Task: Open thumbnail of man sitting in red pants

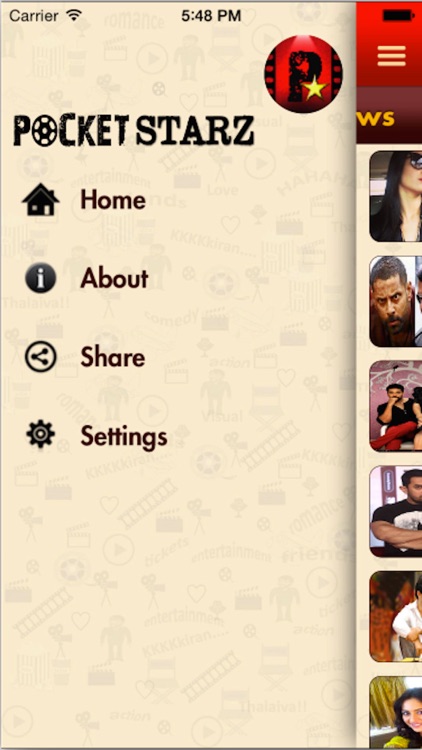Action: tap(396, 406)
